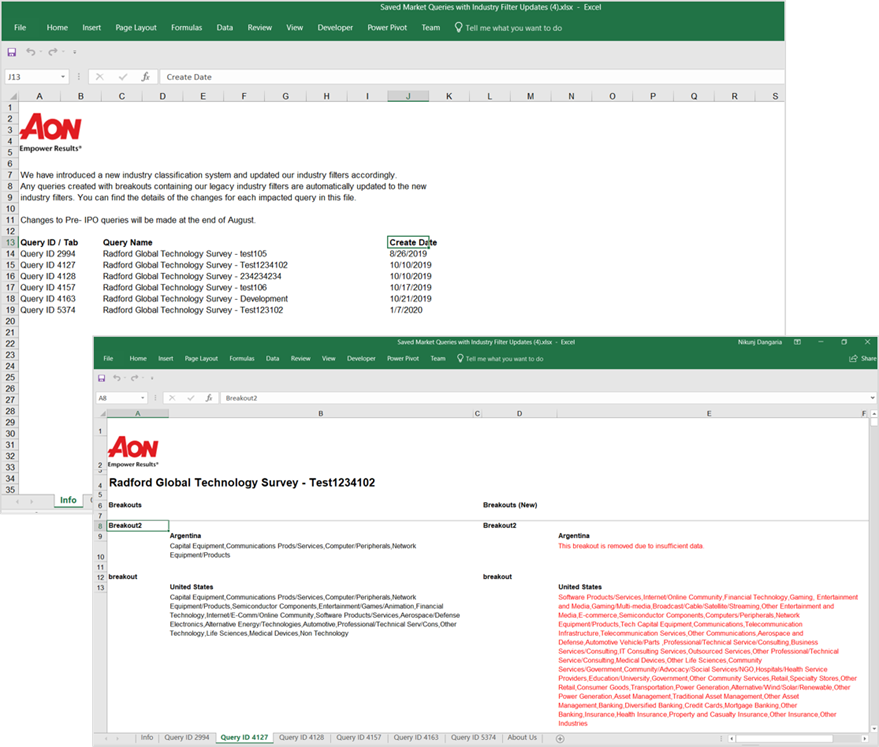Select row 13 header in back window
The image size is (879, 747).
[10, 243]
